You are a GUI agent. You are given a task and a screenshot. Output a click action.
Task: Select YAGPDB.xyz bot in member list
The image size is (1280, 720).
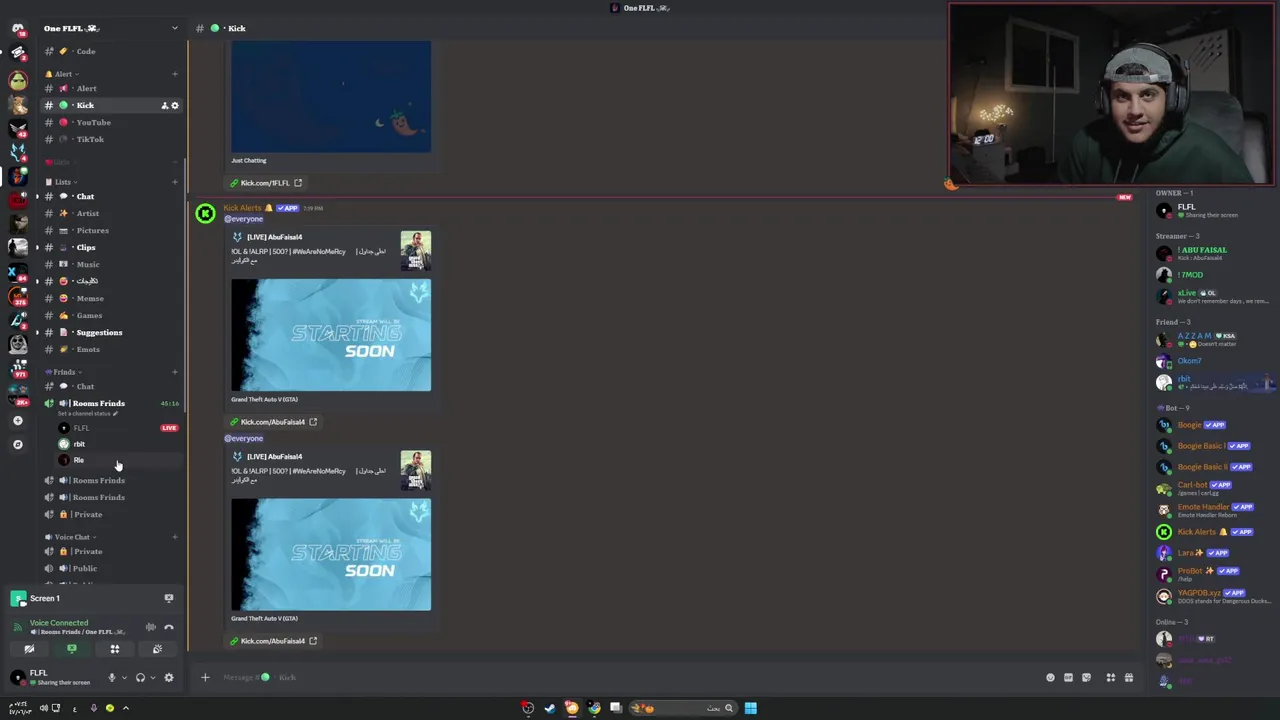tap(1215, 596)
